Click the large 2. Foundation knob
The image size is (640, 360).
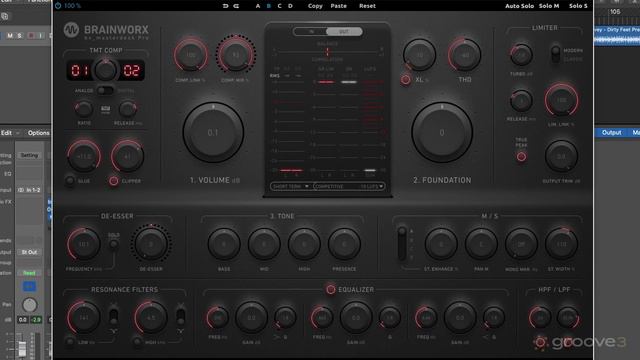(x=442, y=133)
